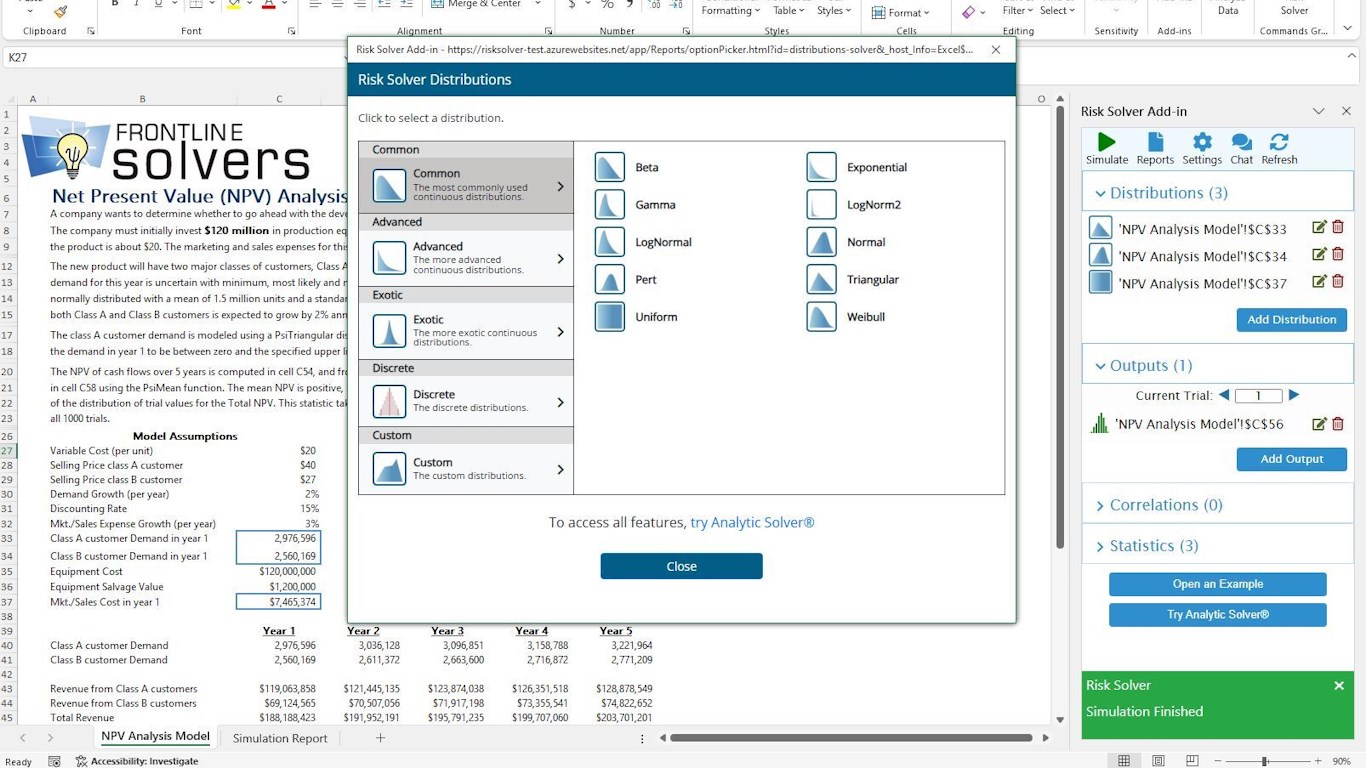The width and height of the screenshot is (1366, 768).
Task: Click the vertical scrollbar of the sheet
Action: click(1060, 328)
